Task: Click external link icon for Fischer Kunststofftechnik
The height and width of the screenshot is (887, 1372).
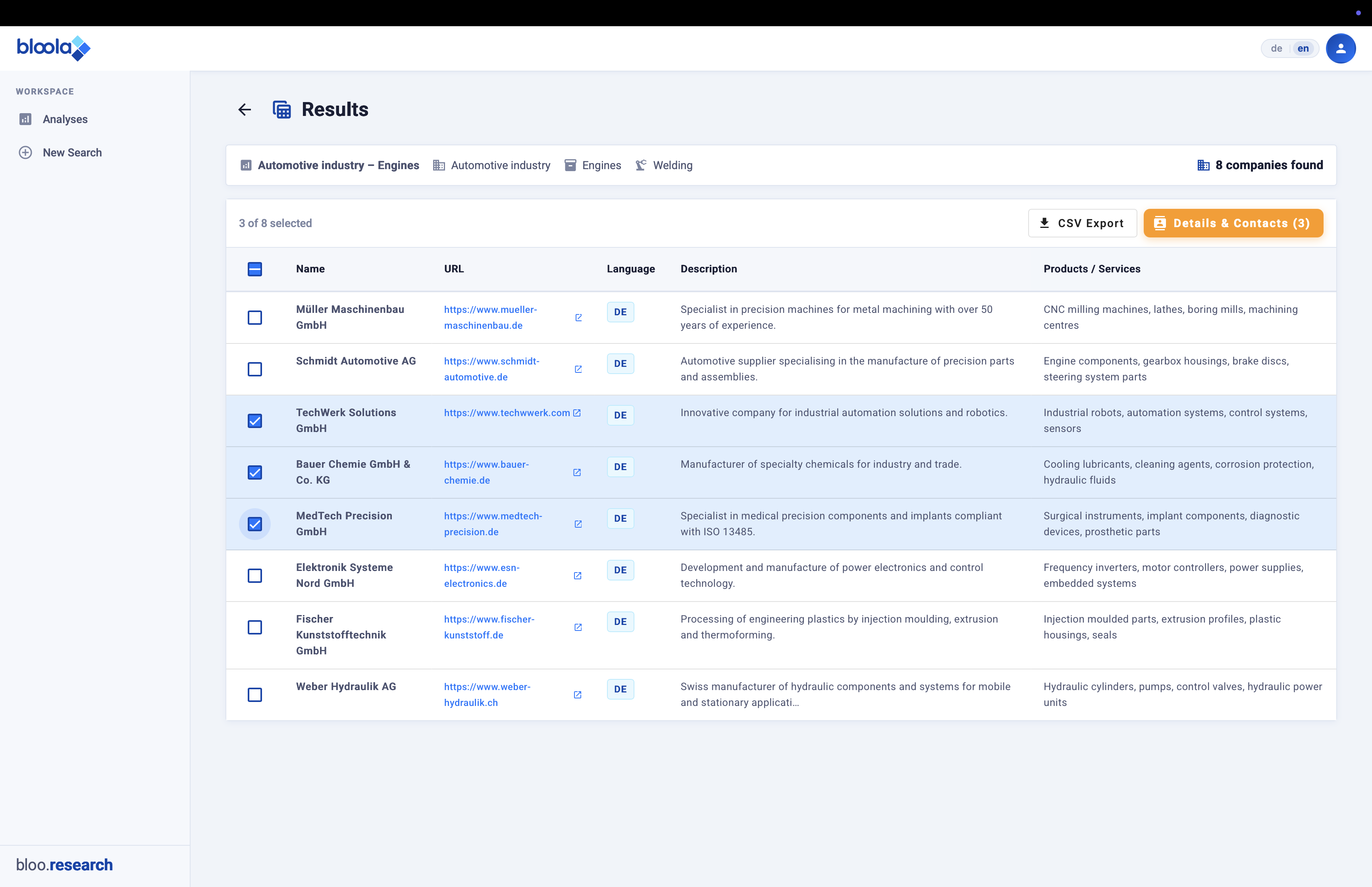Action: [x=578, y=627]
